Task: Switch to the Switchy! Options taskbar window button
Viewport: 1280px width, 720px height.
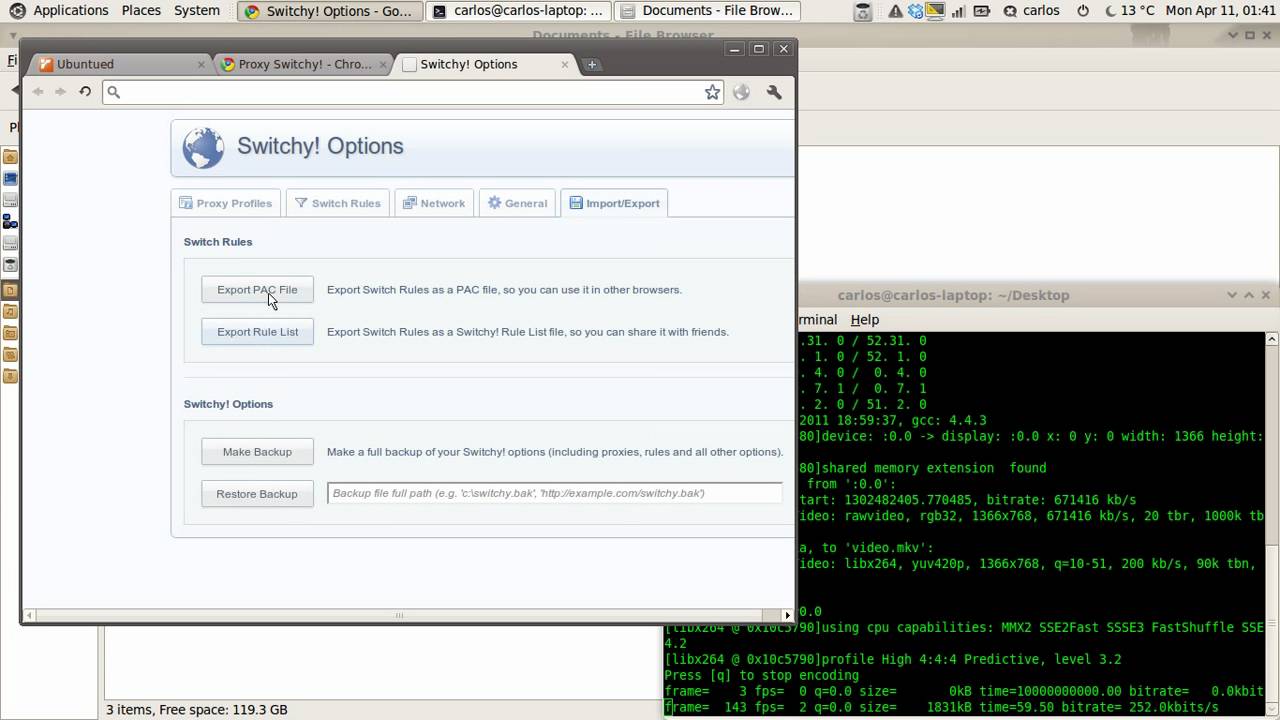Action: point(329,11)
